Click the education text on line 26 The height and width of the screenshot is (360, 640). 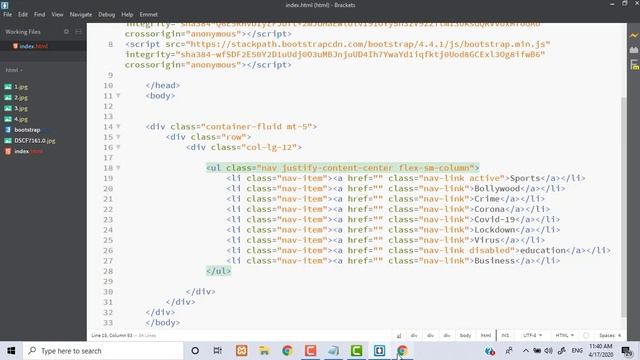point(542,251)
